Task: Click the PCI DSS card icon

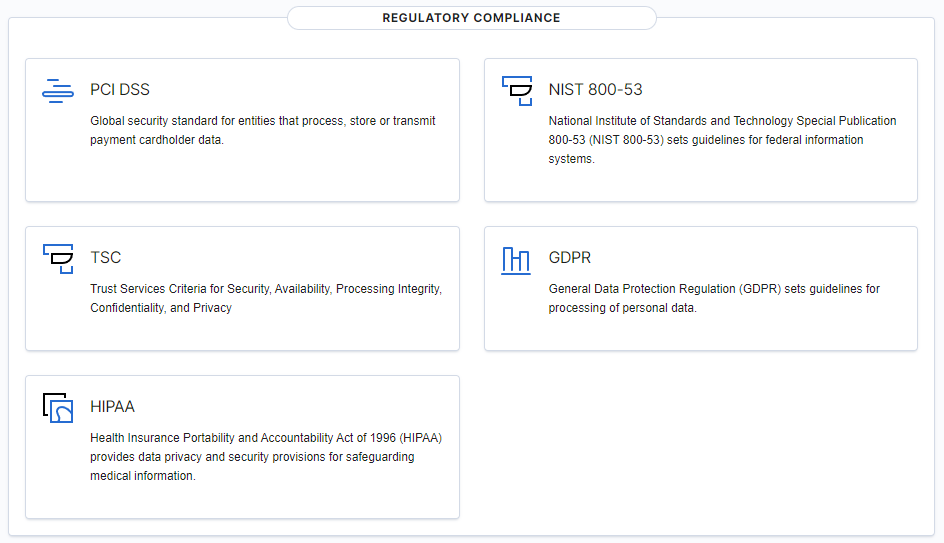Action: click(x=58, y=91)
